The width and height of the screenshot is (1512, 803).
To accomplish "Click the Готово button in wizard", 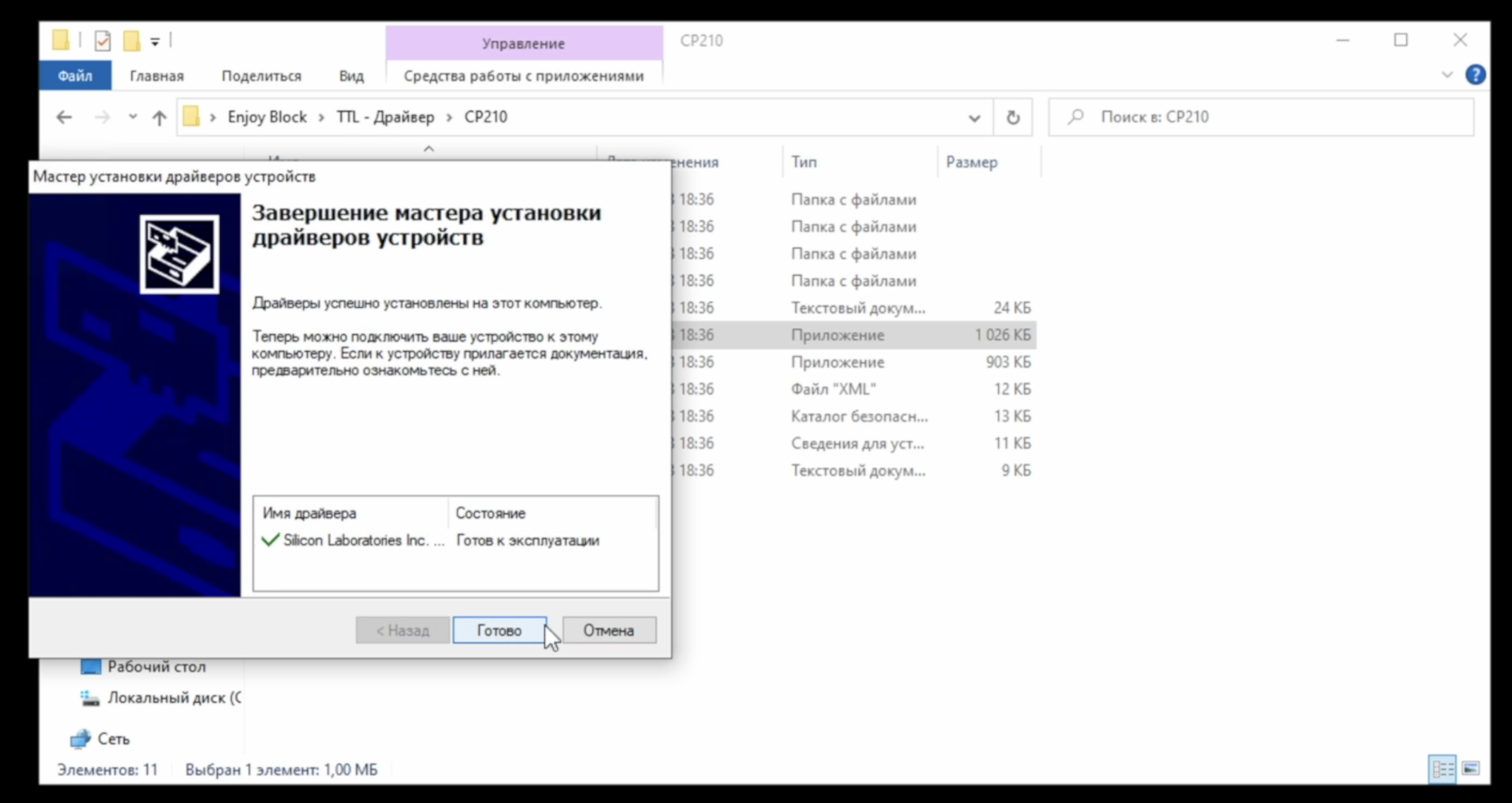I will (x=499, y=630).
